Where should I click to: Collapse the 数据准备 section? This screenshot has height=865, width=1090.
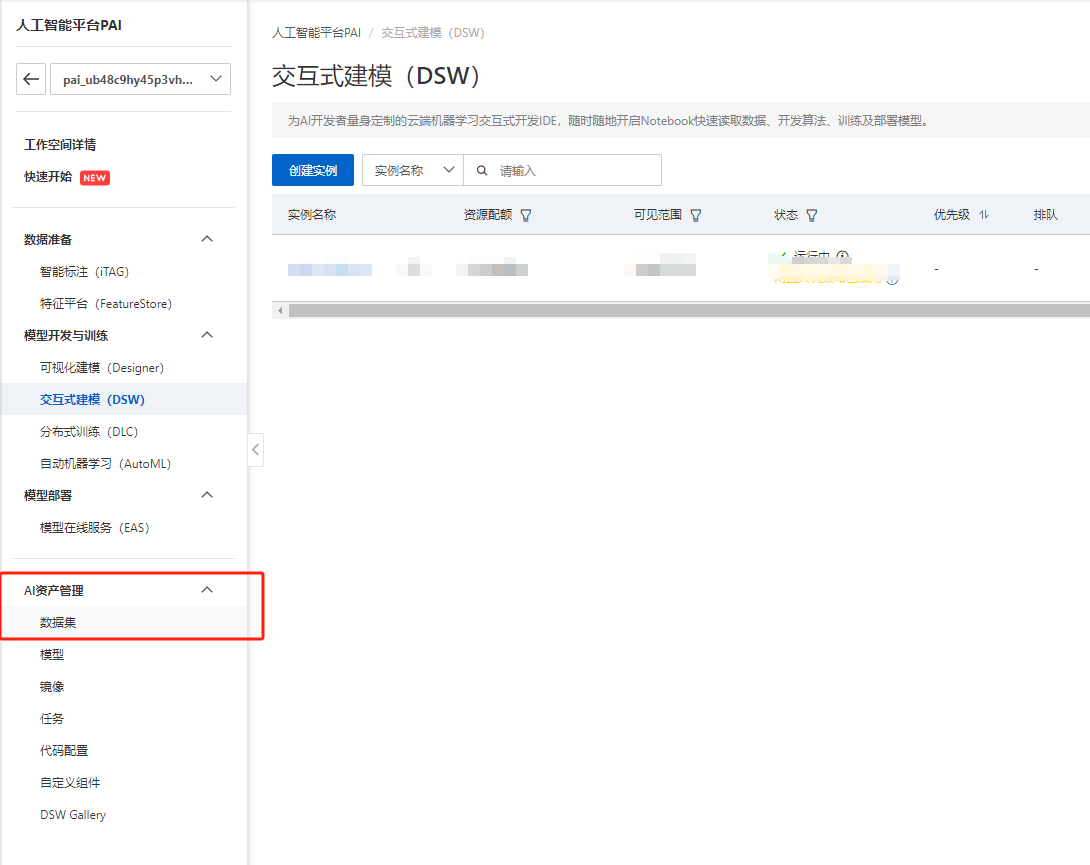[206, 239]
